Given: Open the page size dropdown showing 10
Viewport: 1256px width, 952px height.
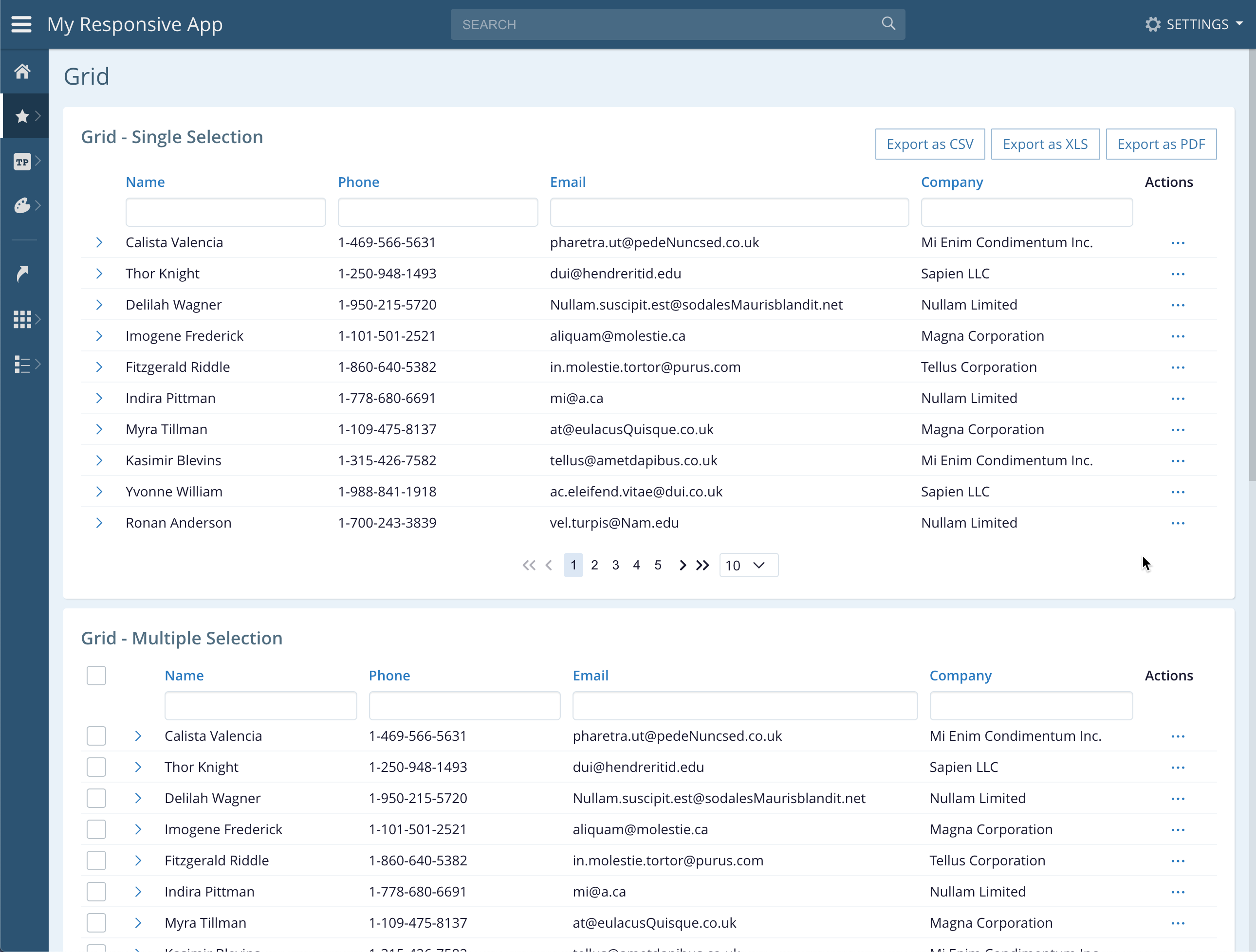Looking at the screenshot, I should 748,566.
